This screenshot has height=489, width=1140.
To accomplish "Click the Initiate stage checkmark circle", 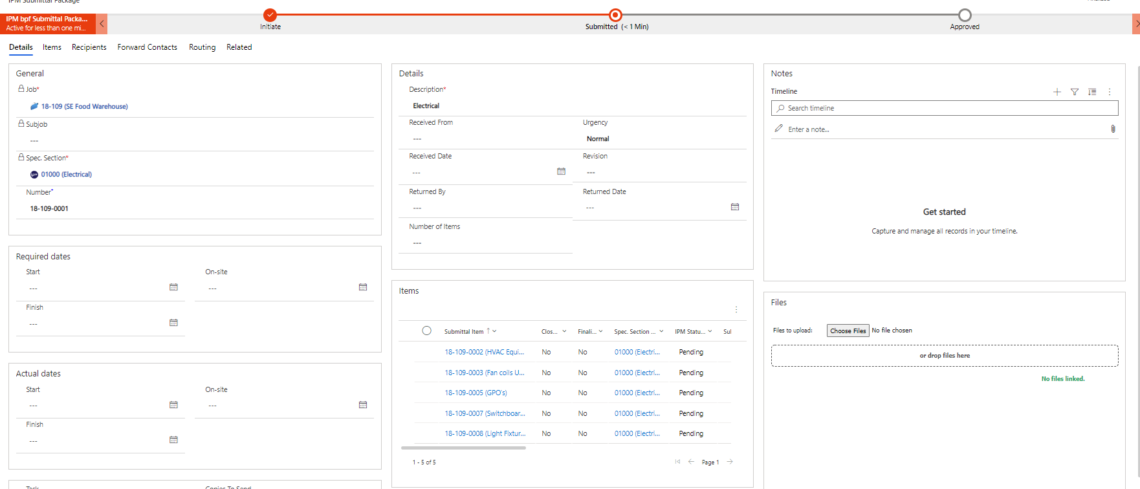I will [270, 15].
